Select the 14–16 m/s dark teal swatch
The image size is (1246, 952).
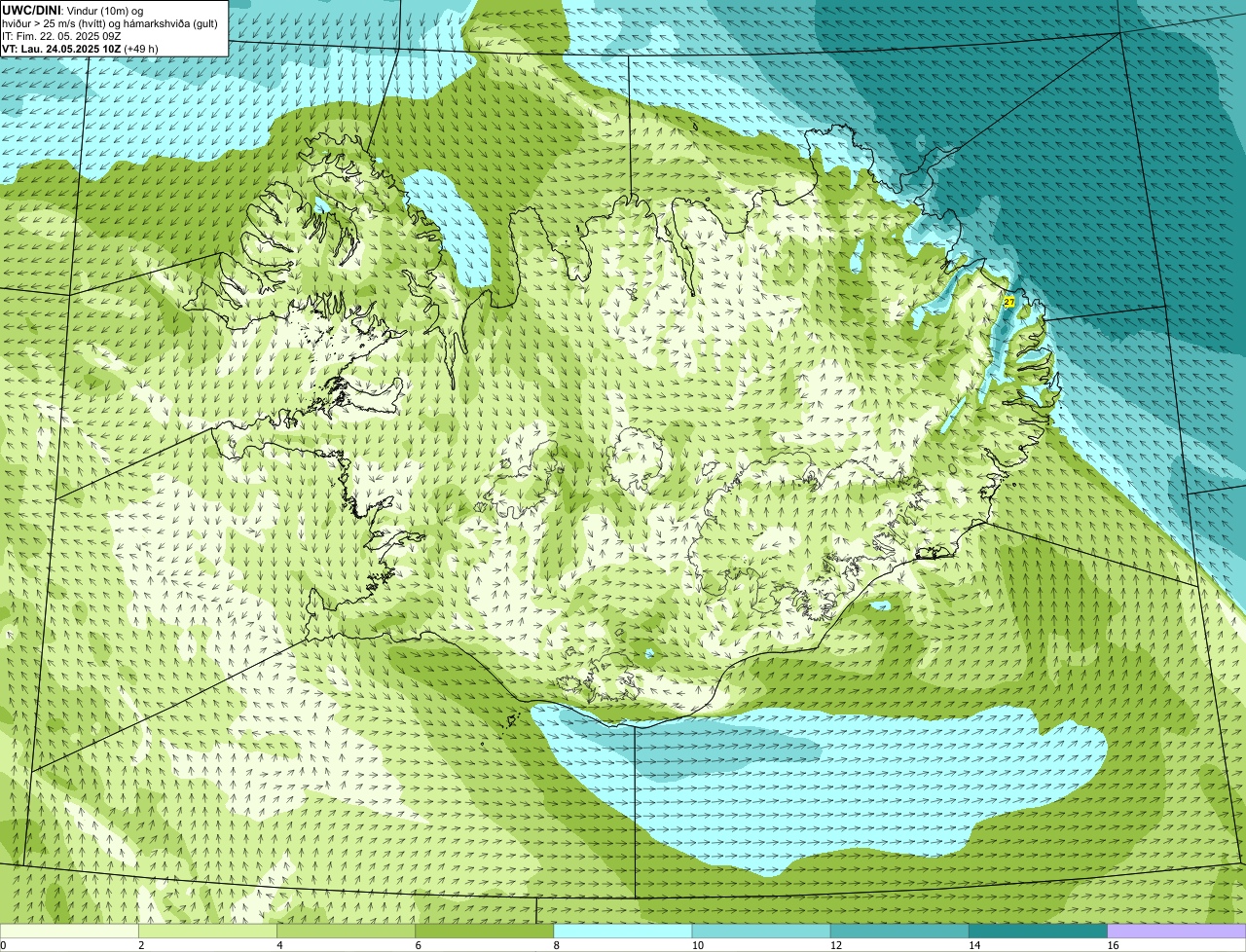pyautogui.click(x=1039, y=932)
